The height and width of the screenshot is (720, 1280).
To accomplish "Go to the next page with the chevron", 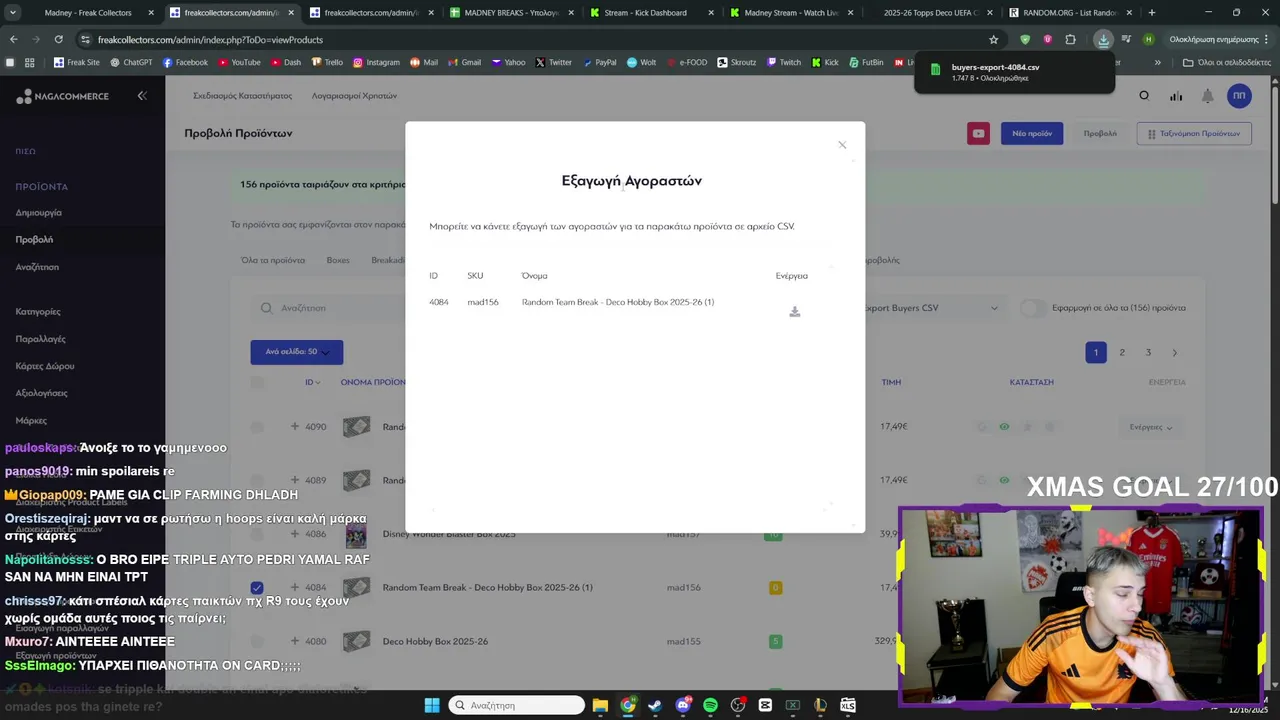I will pos(1174,352).
